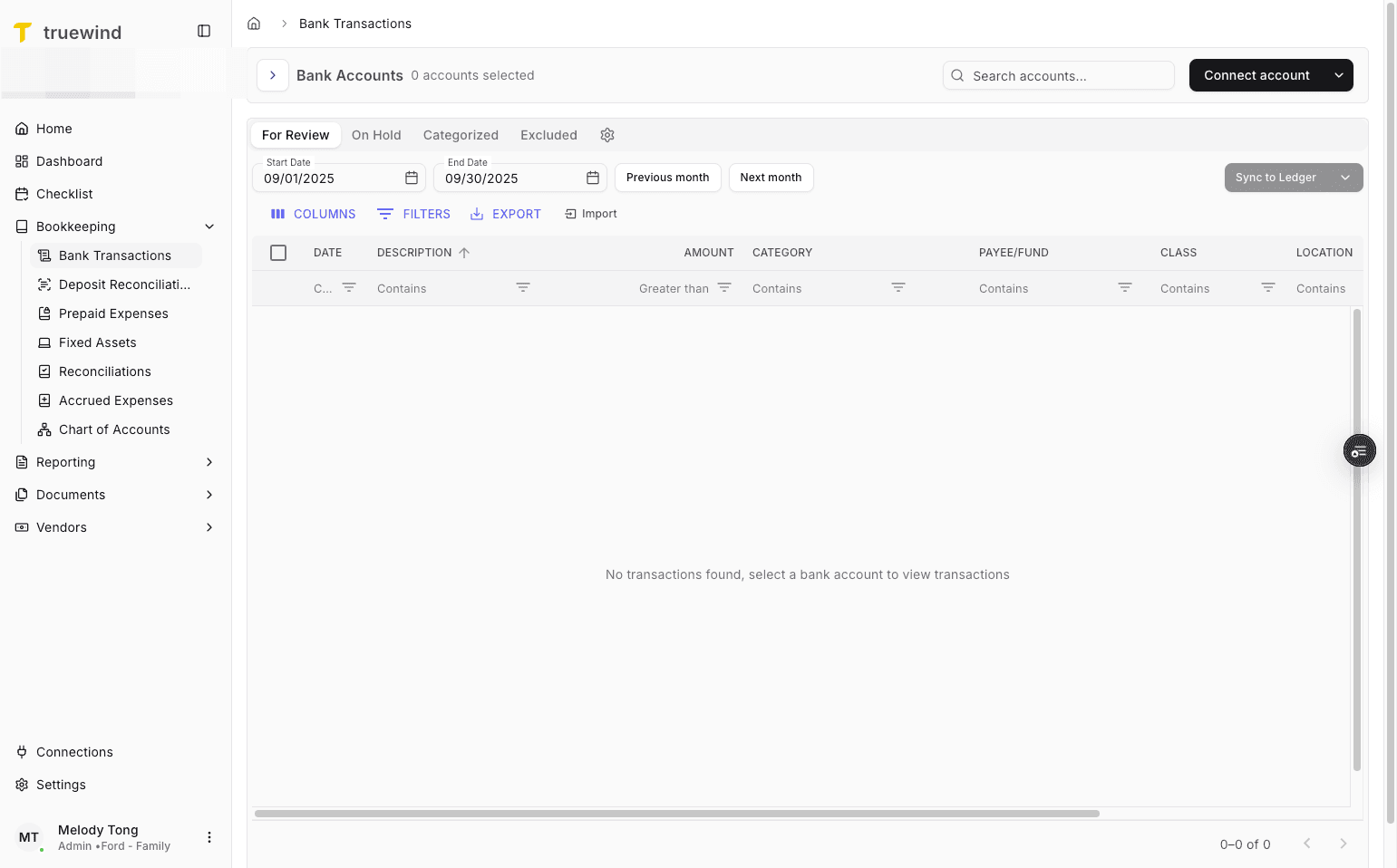Click the Previous month button
Image resolution: width=1397 pixels, height=868 pixels.
click(667, 178)
